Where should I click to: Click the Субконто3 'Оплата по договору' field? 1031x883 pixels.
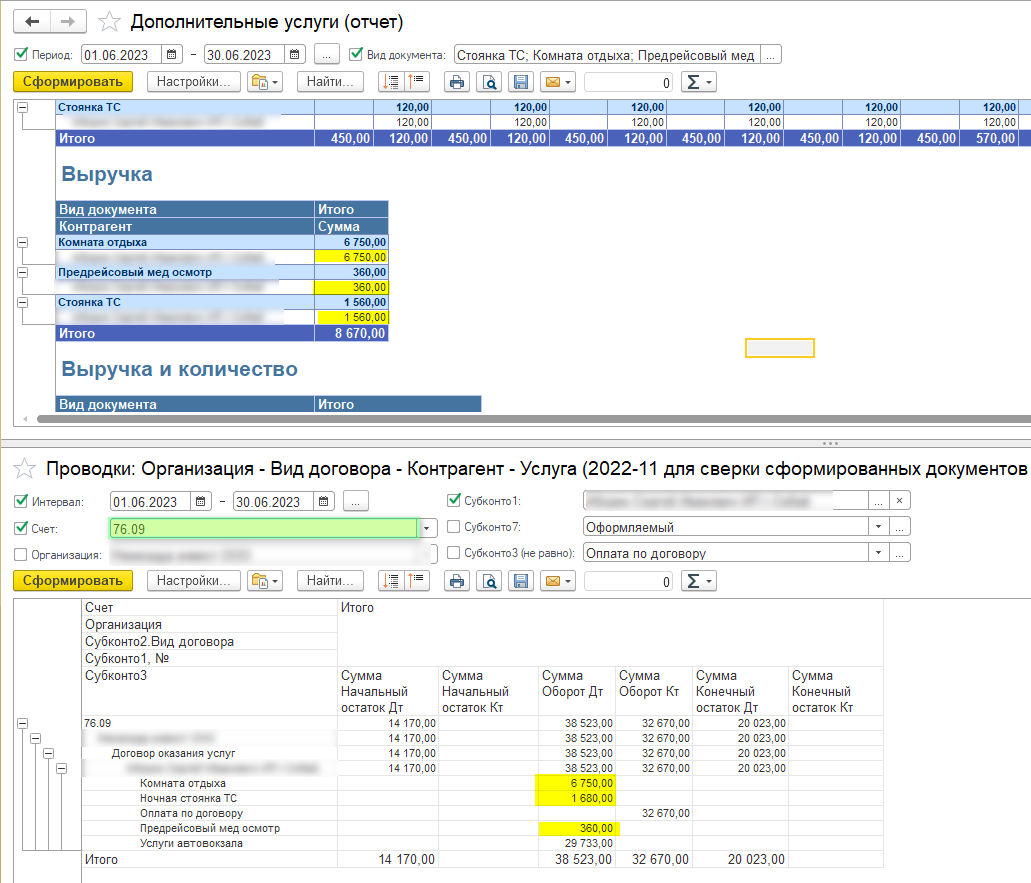click(725, 553)
